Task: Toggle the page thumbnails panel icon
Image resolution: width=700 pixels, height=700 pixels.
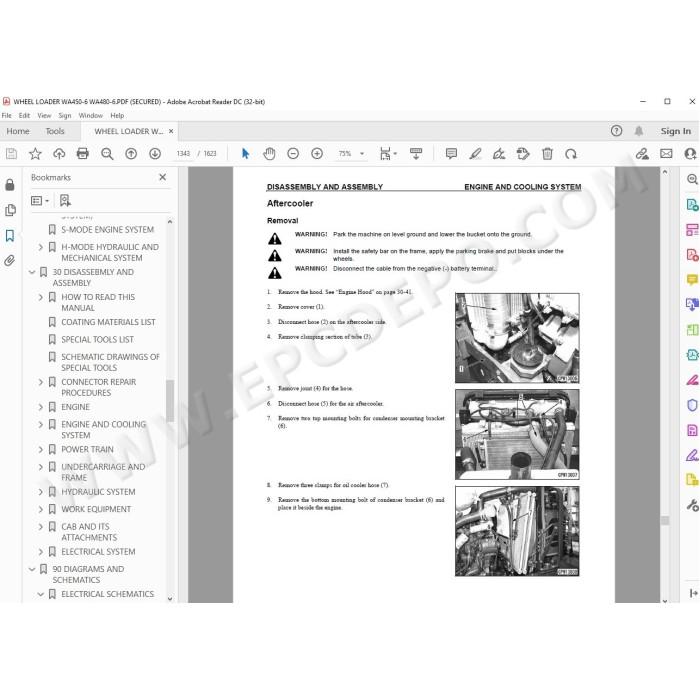Action: [10, 210]
